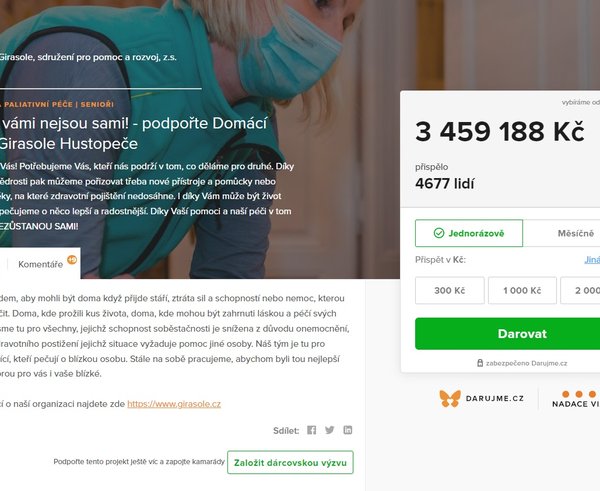Click the green checkmark icon in Jednorázově
The width and height of the screenshot is (600, 491).
(439, 233)
